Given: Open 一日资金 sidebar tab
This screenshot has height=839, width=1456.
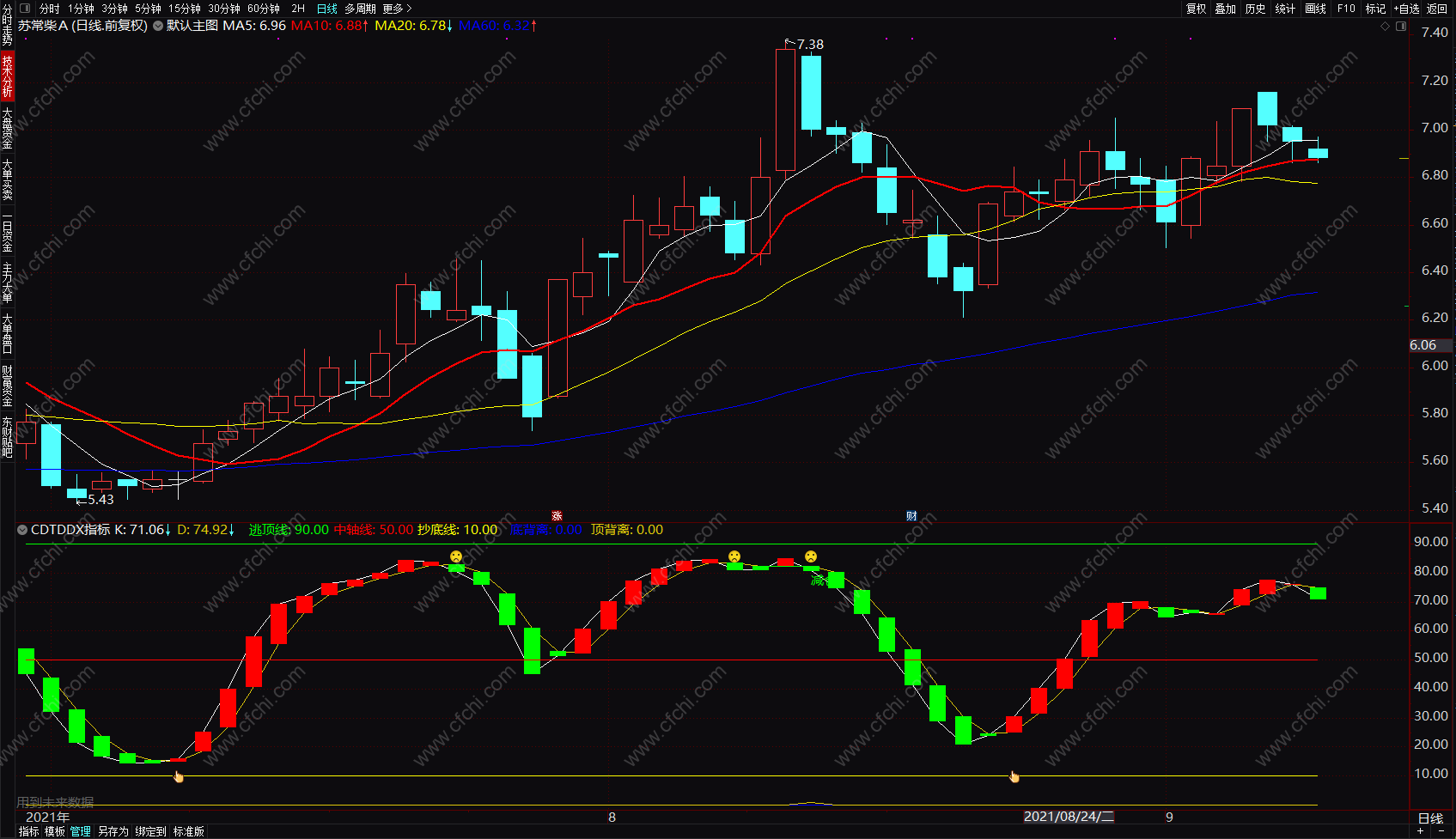Looking at the screenshot, I should (7, 232).
